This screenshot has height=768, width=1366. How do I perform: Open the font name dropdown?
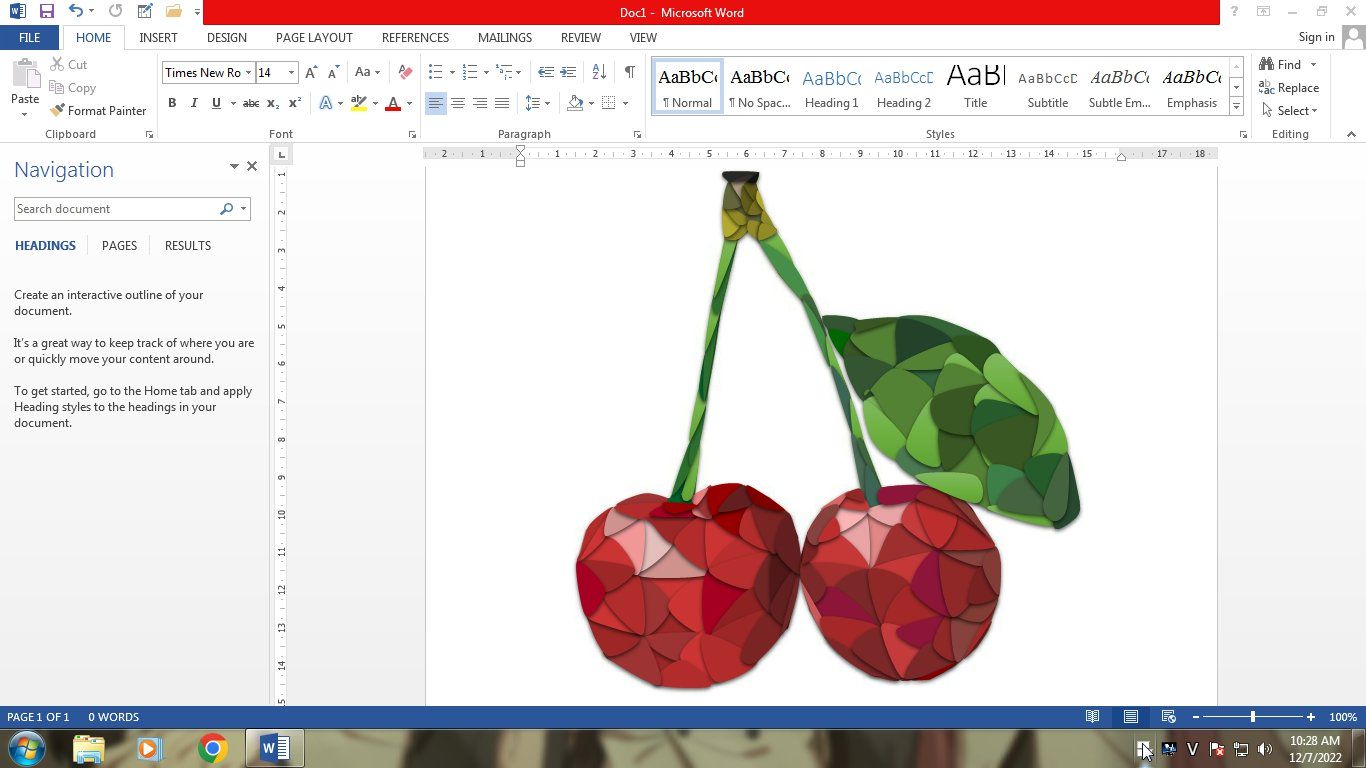(248, 72)
